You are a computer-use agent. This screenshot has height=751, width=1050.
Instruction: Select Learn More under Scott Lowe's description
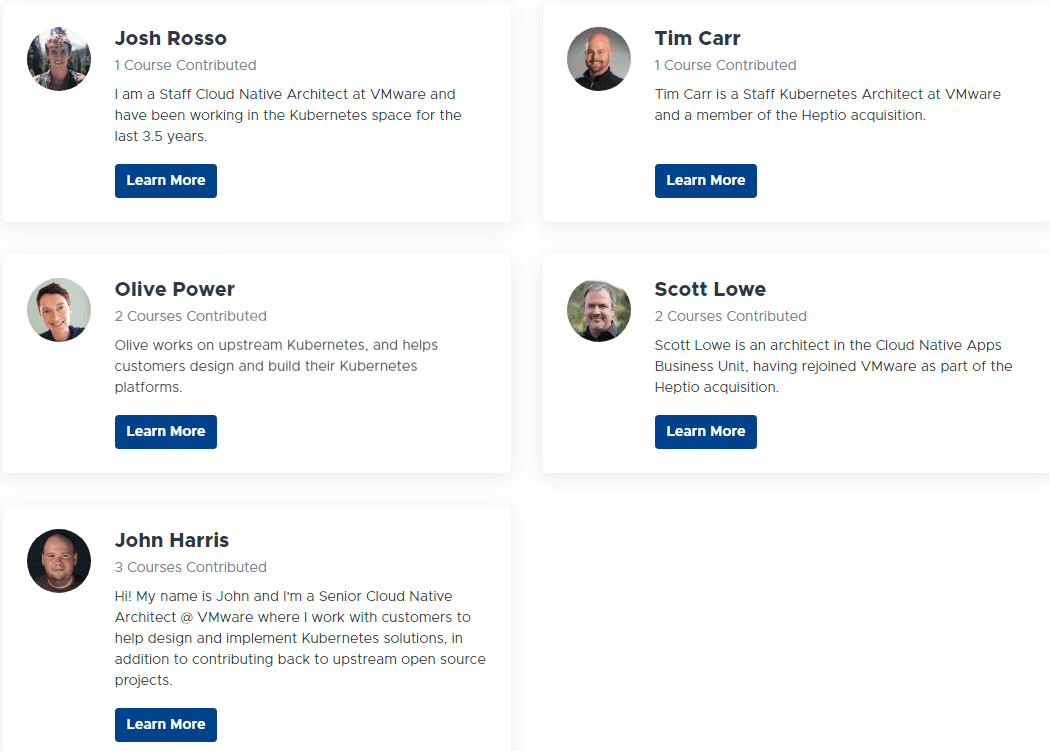pos(705,432)
